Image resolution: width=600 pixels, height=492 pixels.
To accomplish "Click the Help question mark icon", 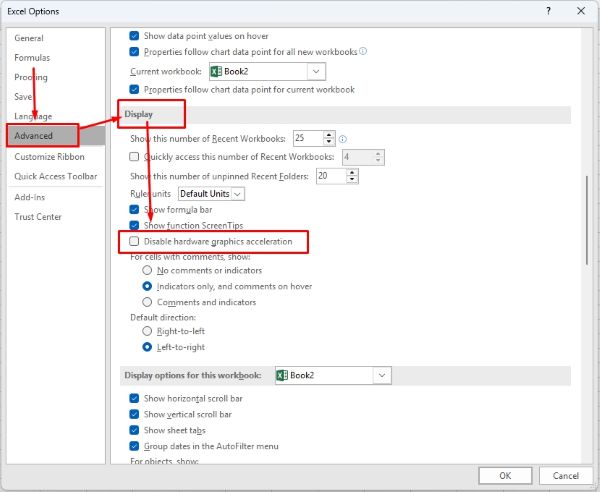I will pyautogui.click(x=548, y=11).
